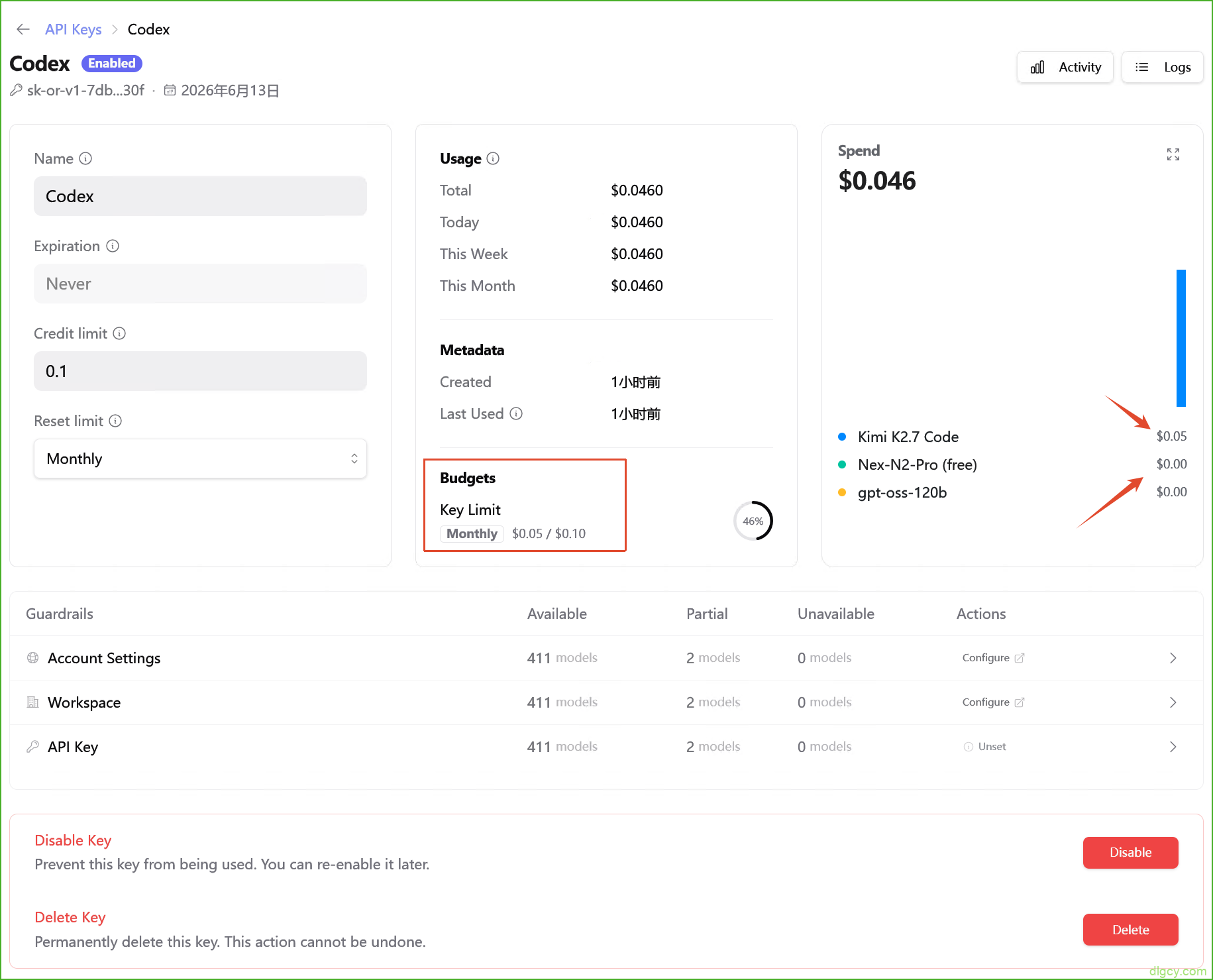The height and width of the screenshot is (980, 1213).
Task: Click the green Nex-N2-Pro legend dot
Action: [842, 464]
